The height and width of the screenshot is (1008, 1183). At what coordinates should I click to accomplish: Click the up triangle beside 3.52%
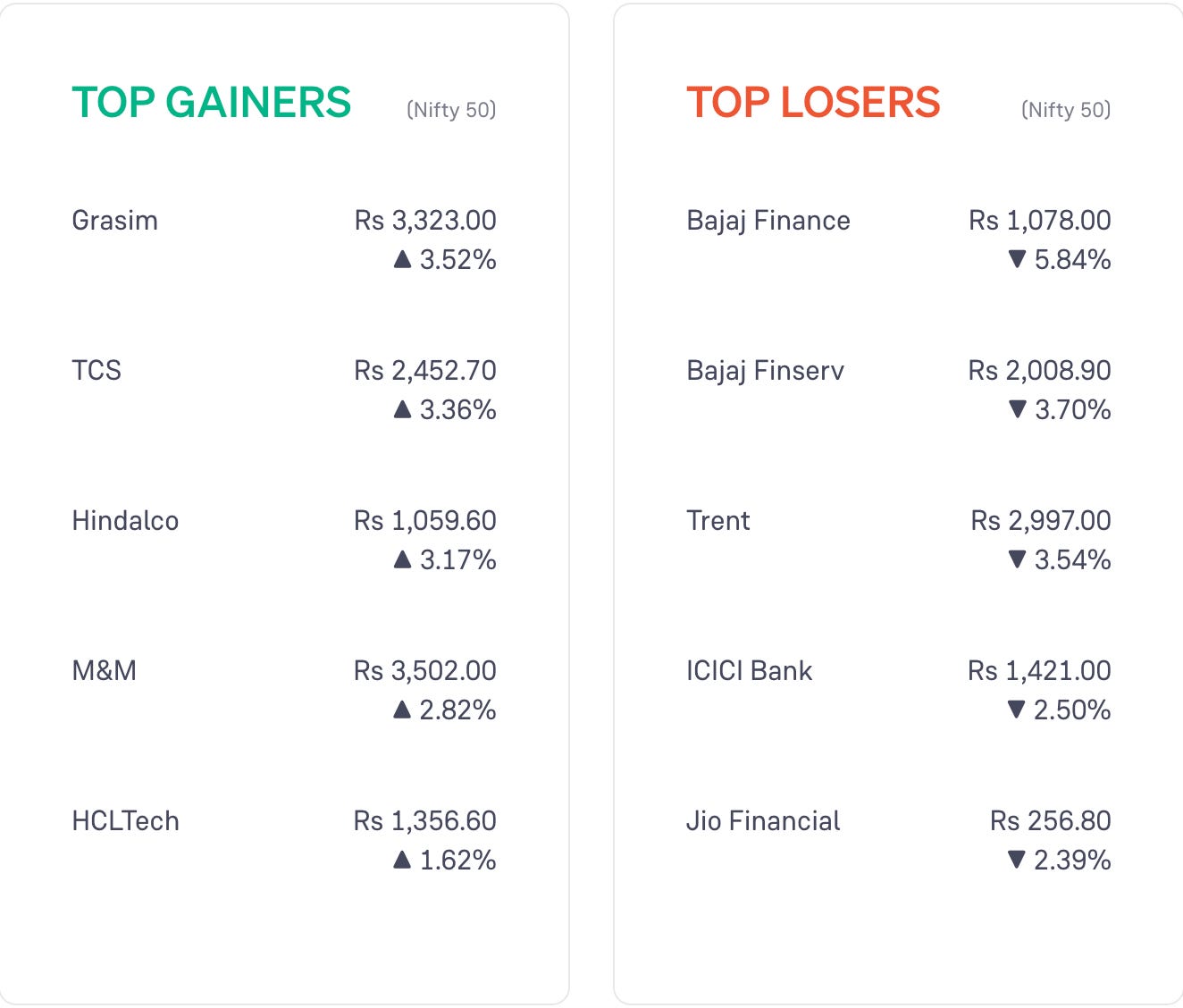[x=402, y=259]
